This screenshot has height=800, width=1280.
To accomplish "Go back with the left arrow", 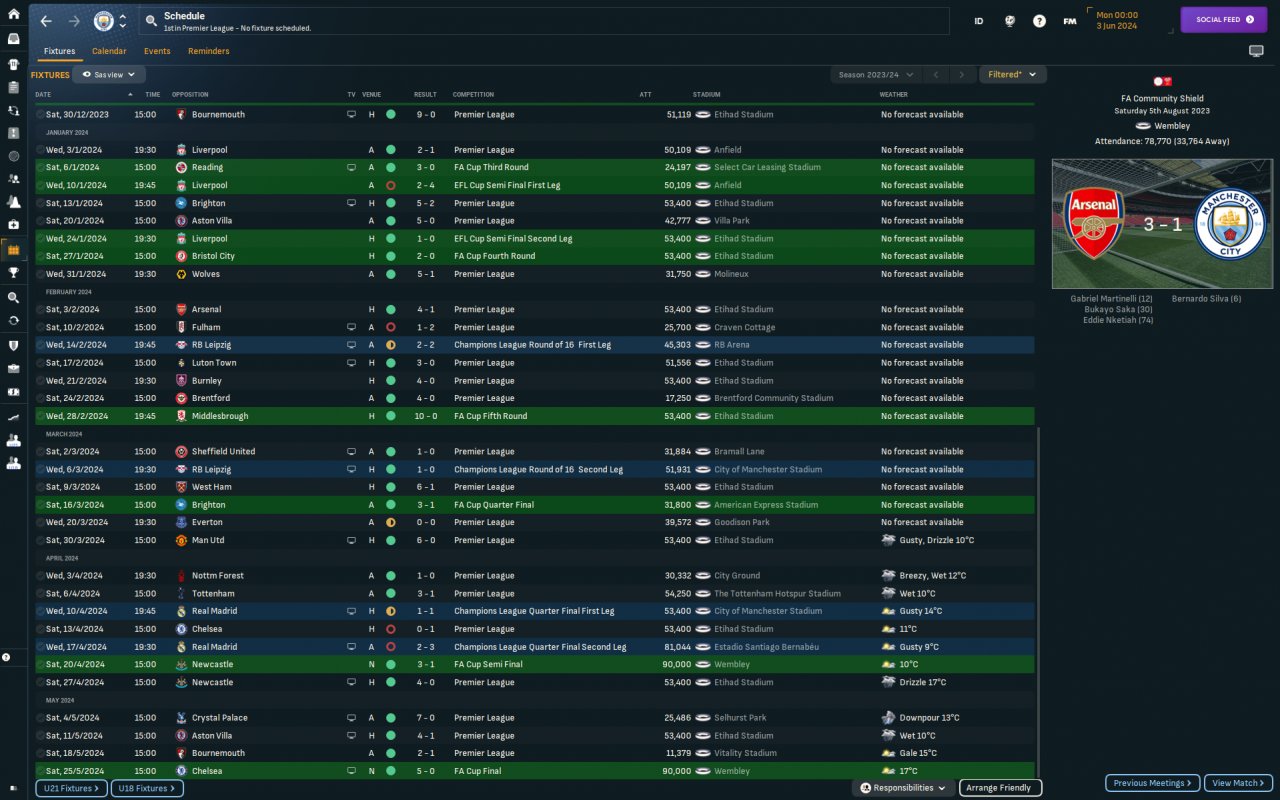I will pyautogui.click(x=46, y=21).
